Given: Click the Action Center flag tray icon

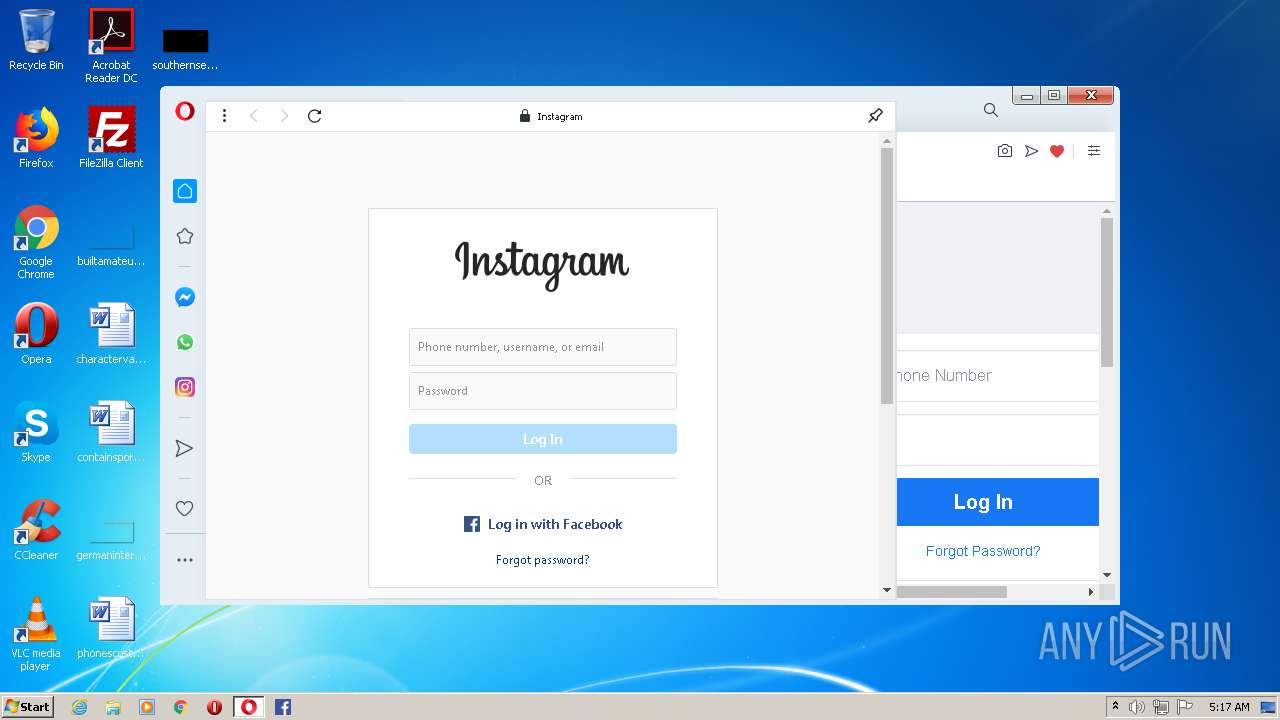Looking at the screenshot, I should tap(1185, 707).
